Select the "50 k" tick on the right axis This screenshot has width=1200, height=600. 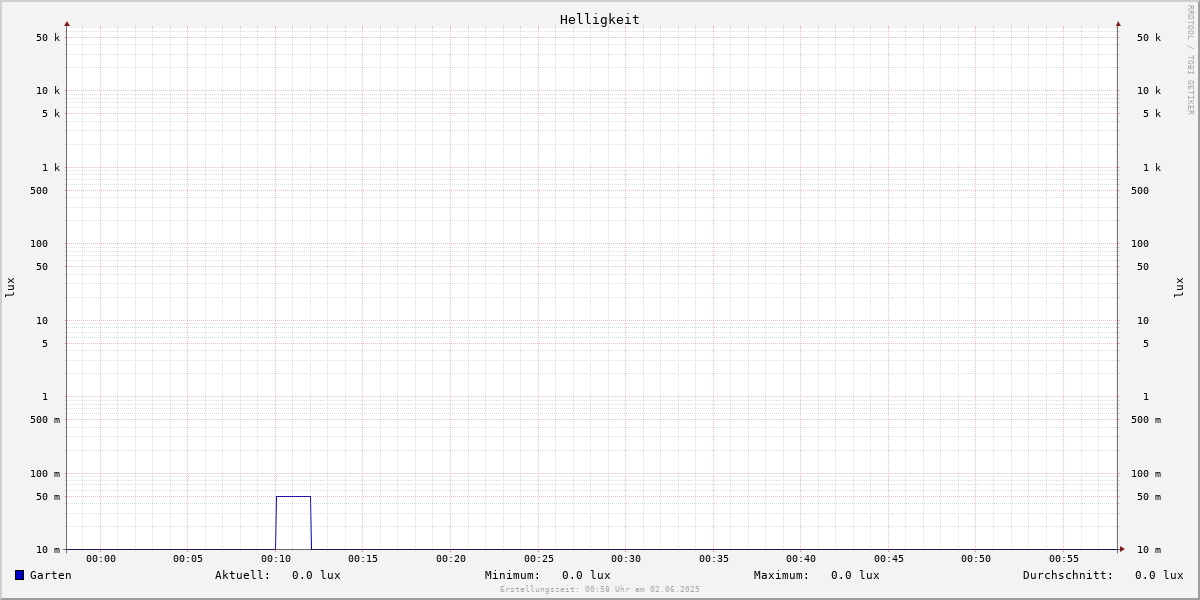coord(1149,38)
